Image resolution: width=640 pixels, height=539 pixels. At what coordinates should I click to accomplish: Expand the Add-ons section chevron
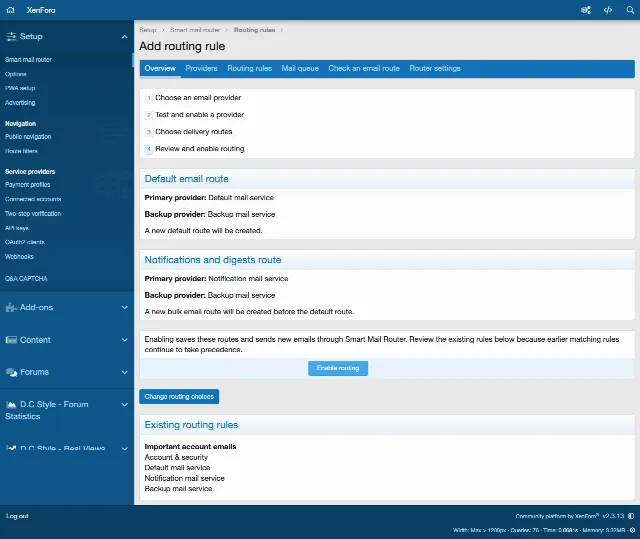click(124, 307)
